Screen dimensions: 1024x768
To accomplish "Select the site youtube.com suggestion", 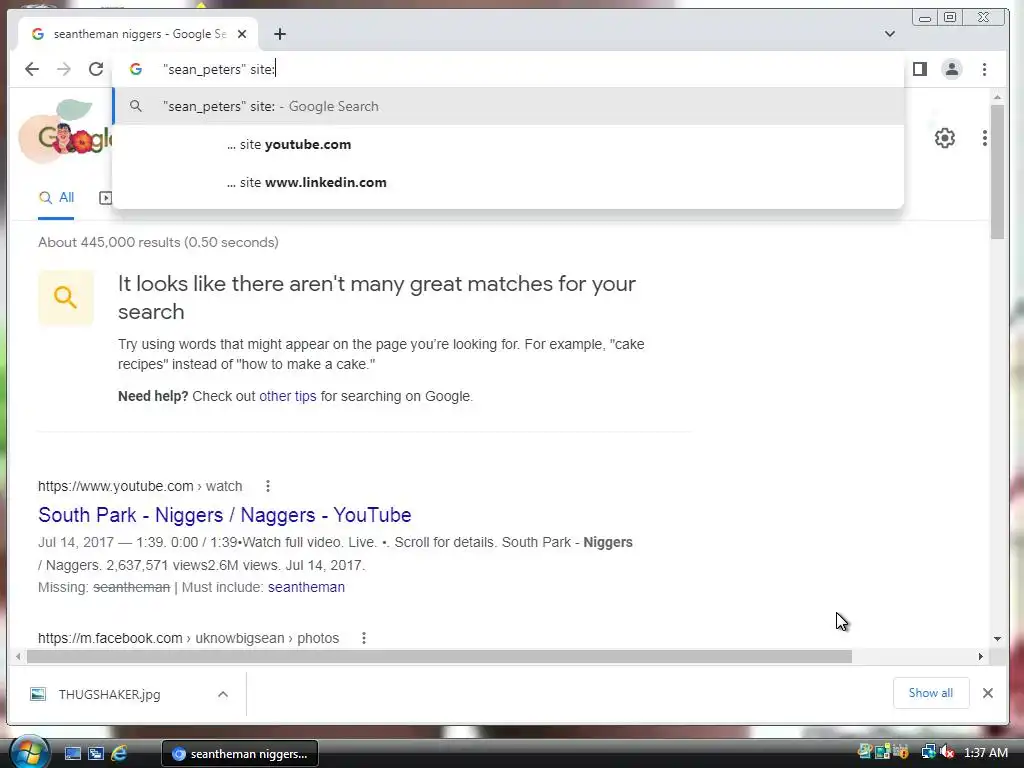I will pyautogui.click(x=508, y=144).
